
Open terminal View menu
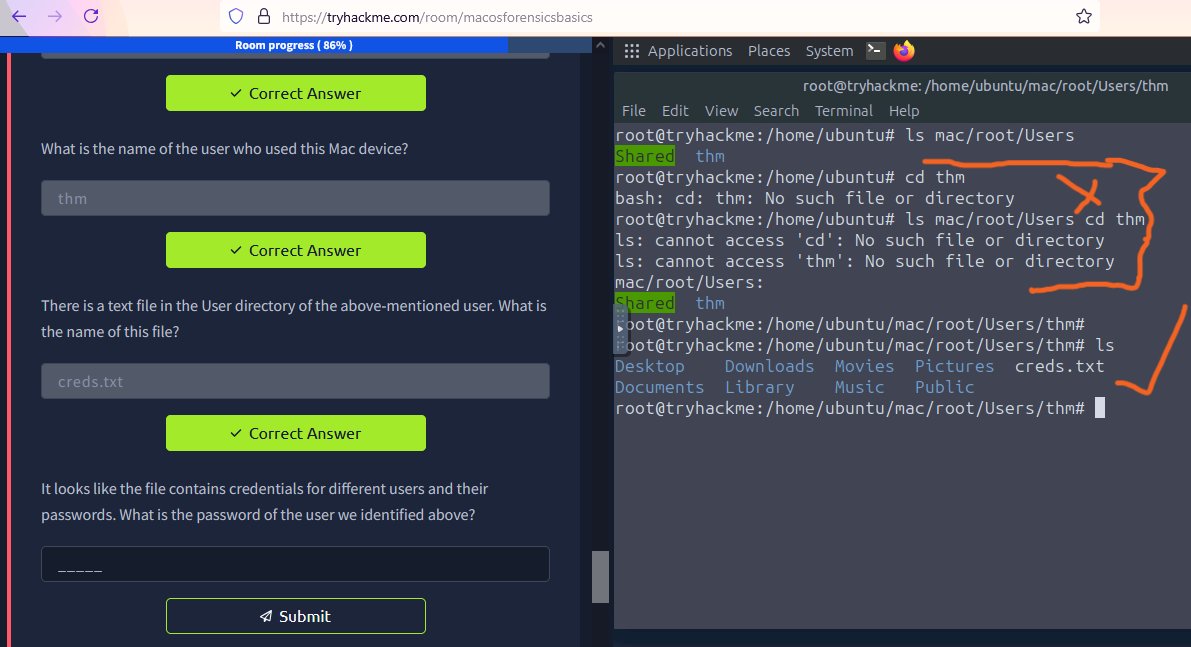pyautogui.click(x=721, y=111)
